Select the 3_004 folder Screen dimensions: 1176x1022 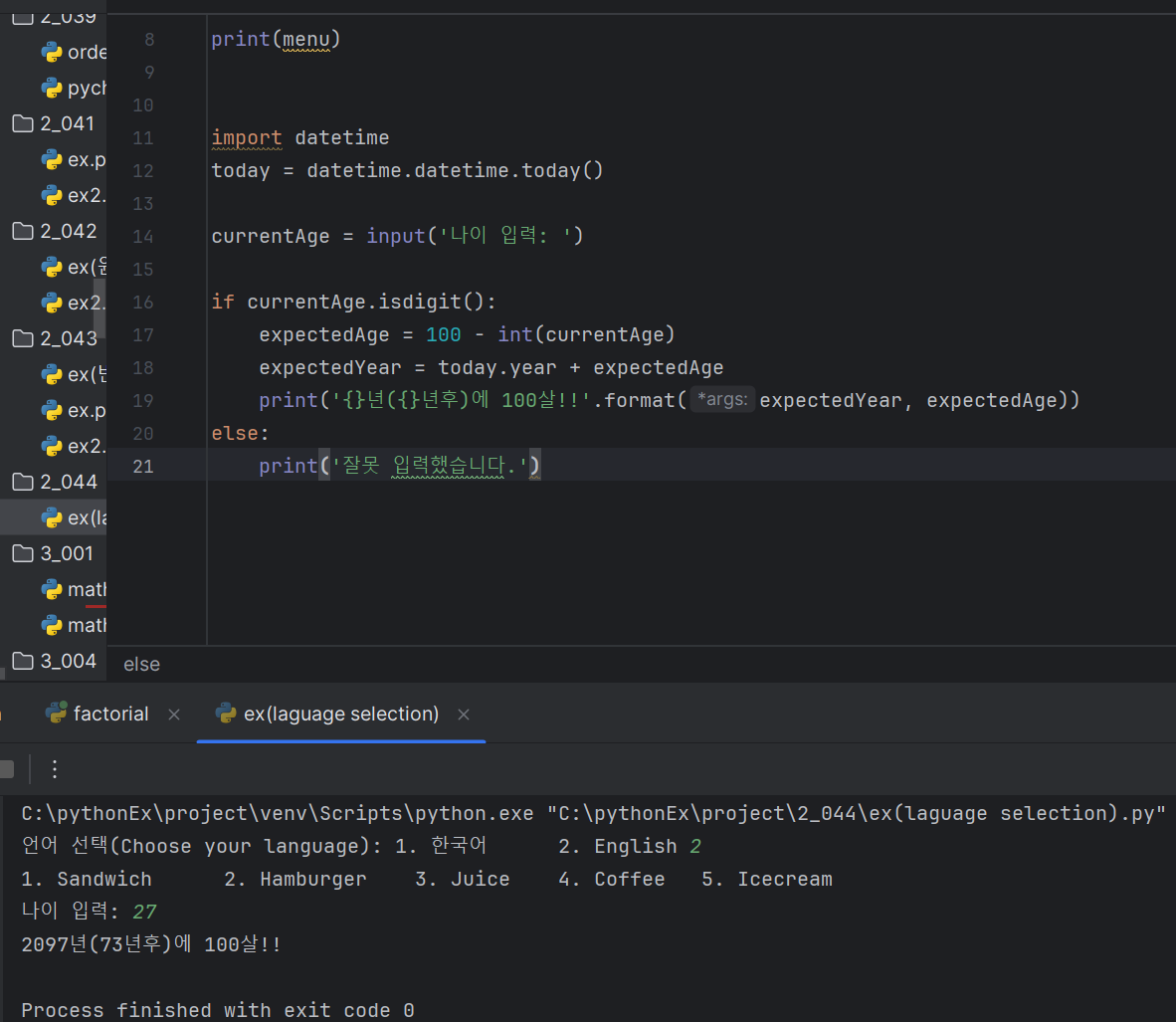coord(54,661)
